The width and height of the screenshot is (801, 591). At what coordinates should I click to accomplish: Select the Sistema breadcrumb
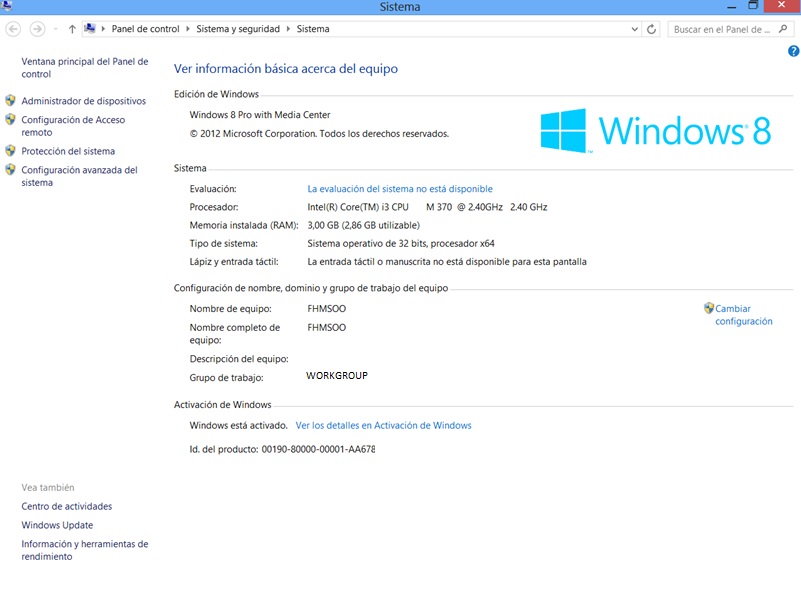coord(313,29)
